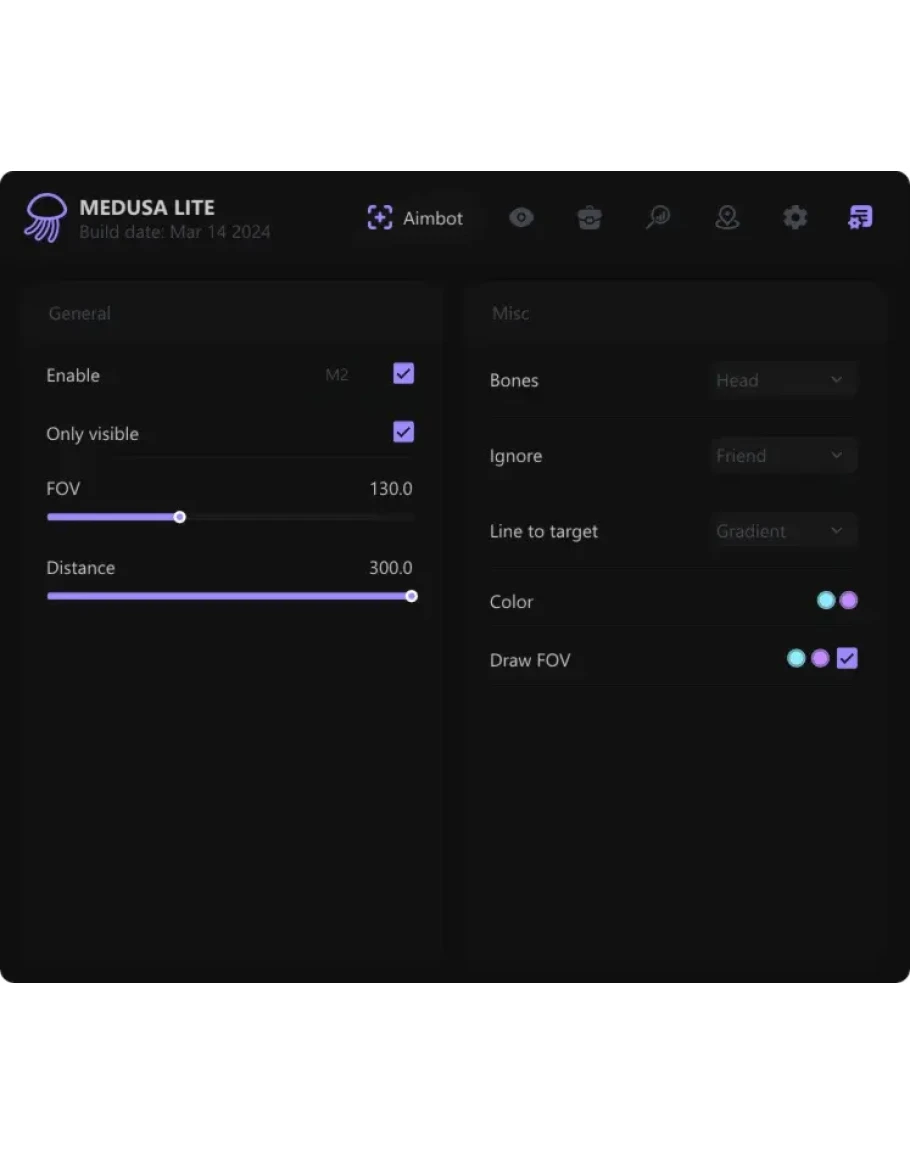The height and width of the screenshot is (1155, 910).
Task: Click the M2 keybind next to Enable
Action: pyautogui.click(x=337, y=375)
